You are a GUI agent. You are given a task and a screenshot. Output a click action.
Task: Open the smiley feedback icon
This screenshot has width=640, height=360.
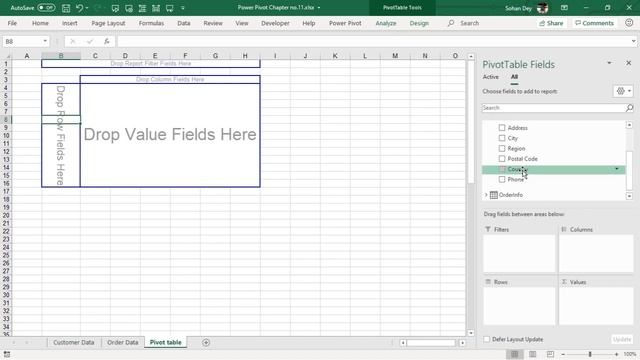pyautogui.click(x=629, y=23)
